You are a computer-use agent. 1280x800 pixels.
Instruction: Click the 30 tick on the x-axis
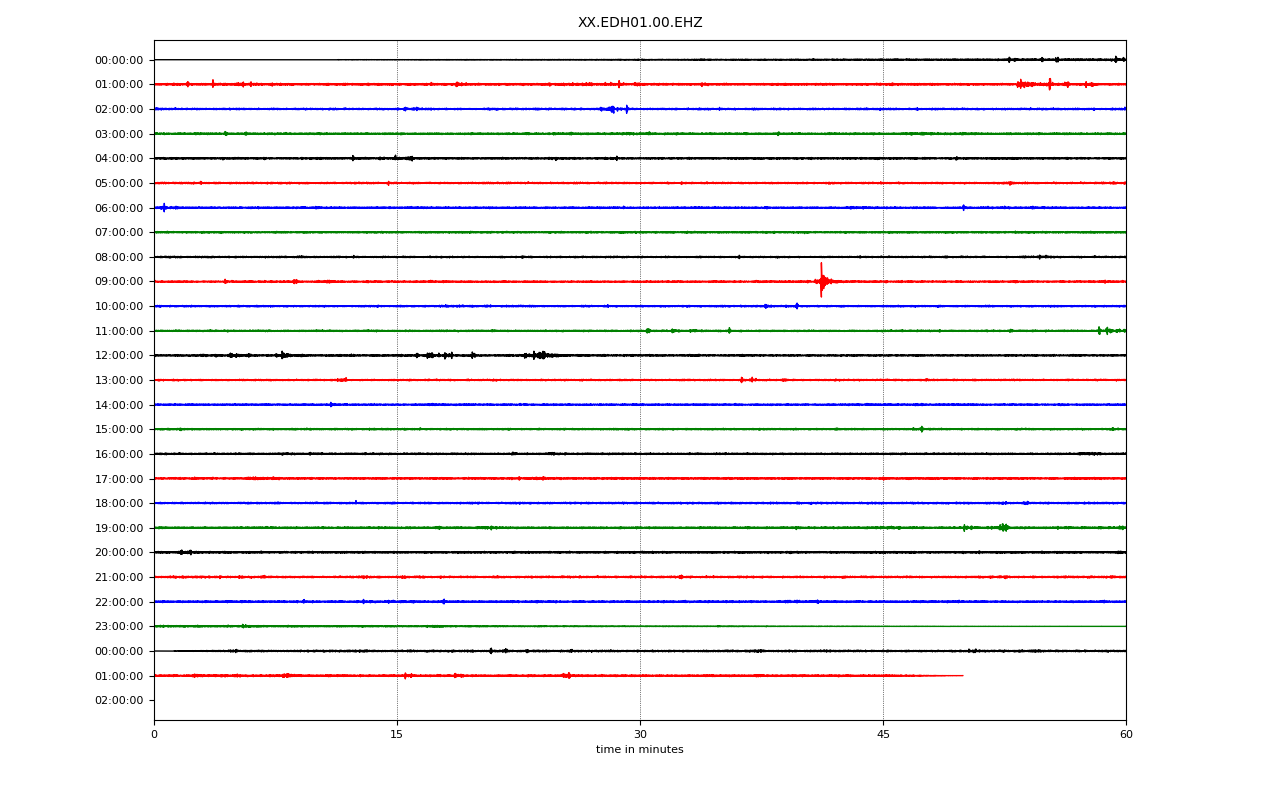coord(640,735)
